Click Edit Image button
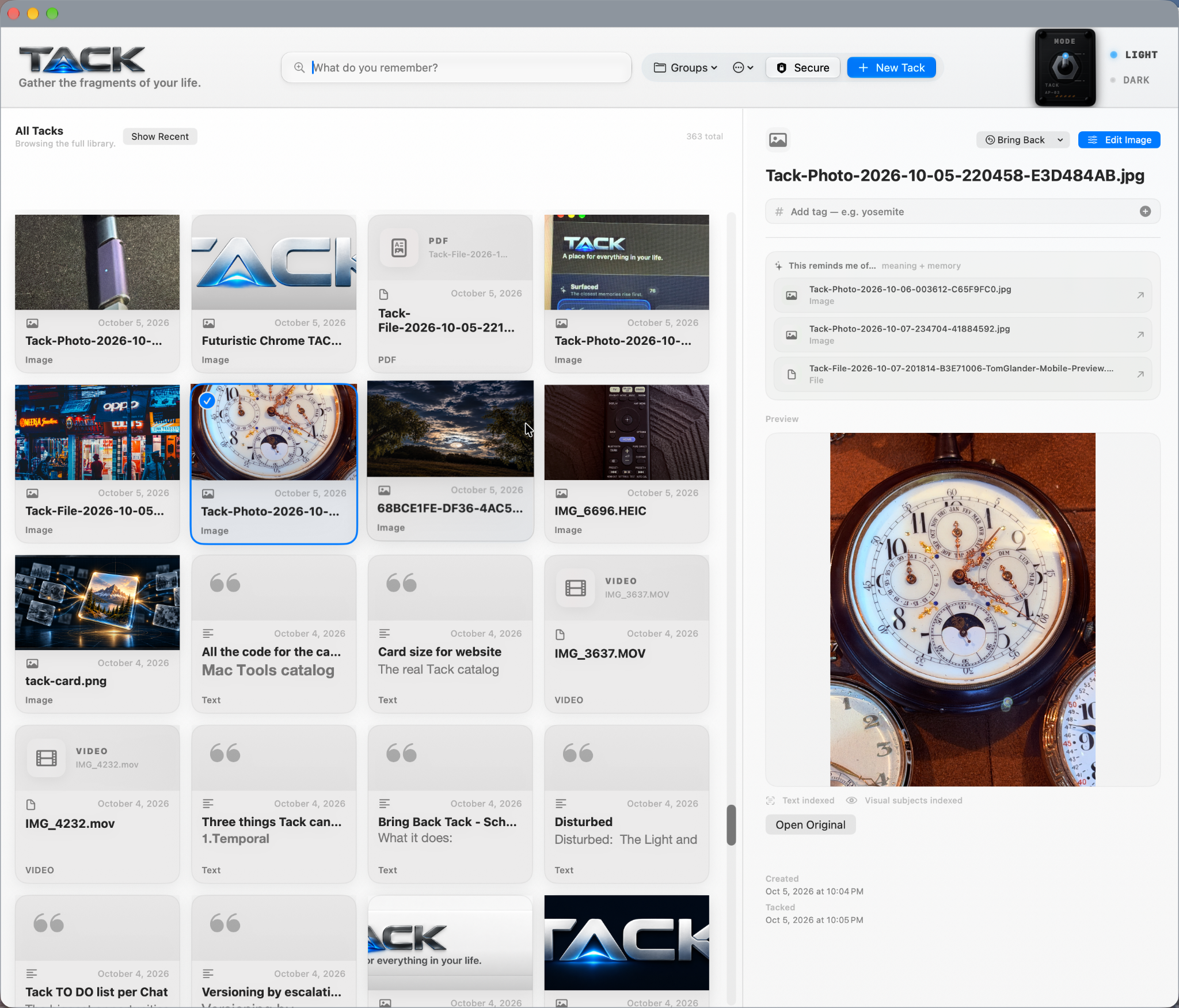The width and height of the screenshot is (1179, 1008). tap(1119, 140)
